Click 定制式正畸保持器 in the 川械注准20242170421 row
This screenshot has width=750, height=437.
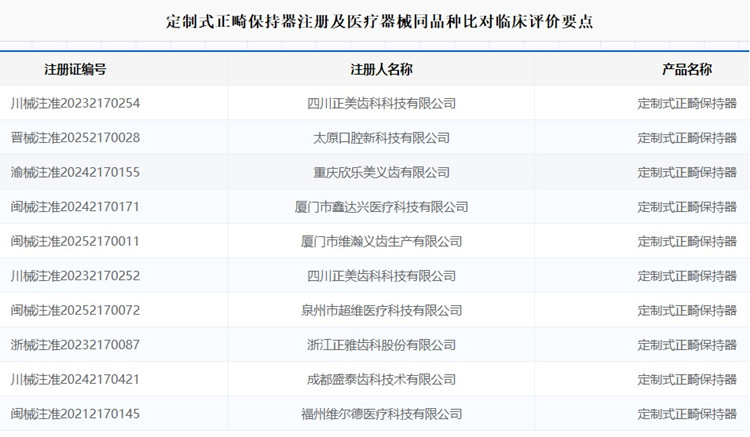pyautogui.click(x=687, y=379)
